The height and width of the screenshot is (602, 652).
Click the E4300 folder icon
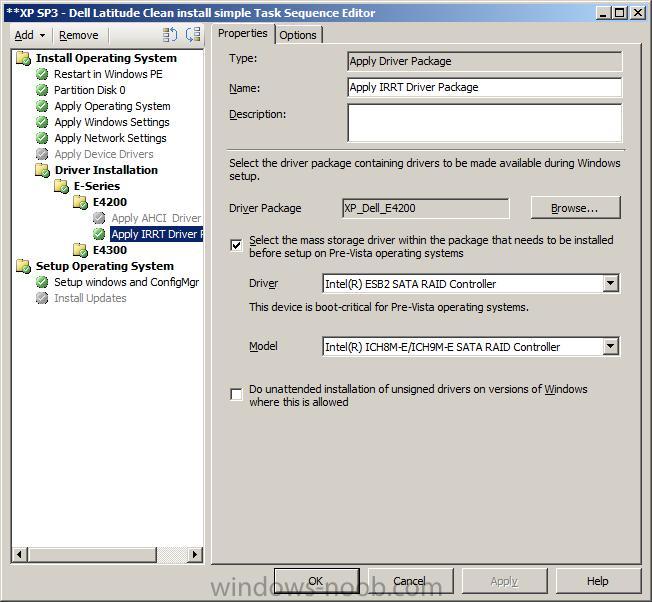pos(80,250)
